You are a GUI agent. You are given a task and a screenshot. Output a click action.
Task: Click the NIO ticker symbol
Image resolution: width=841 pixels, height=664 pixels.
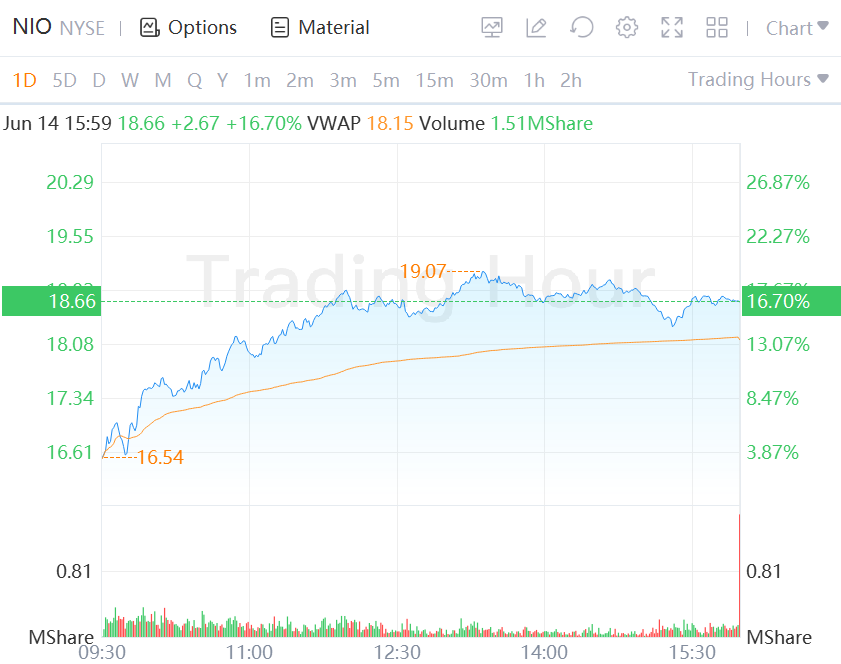pyautogui.click(x=31, y=27)
